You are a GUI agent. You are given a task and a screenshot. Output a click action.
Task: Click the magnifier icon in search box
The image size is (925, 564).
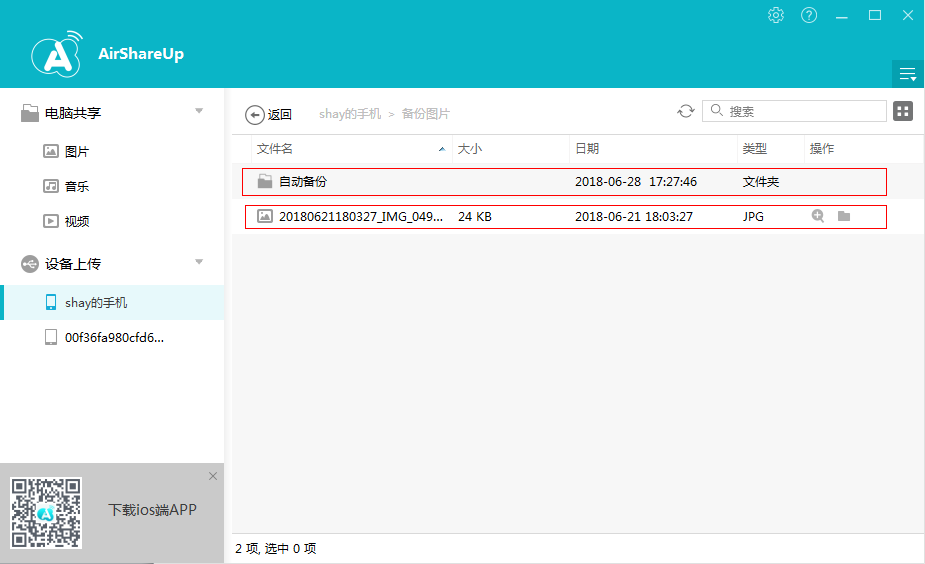click(x=716, y=110)
